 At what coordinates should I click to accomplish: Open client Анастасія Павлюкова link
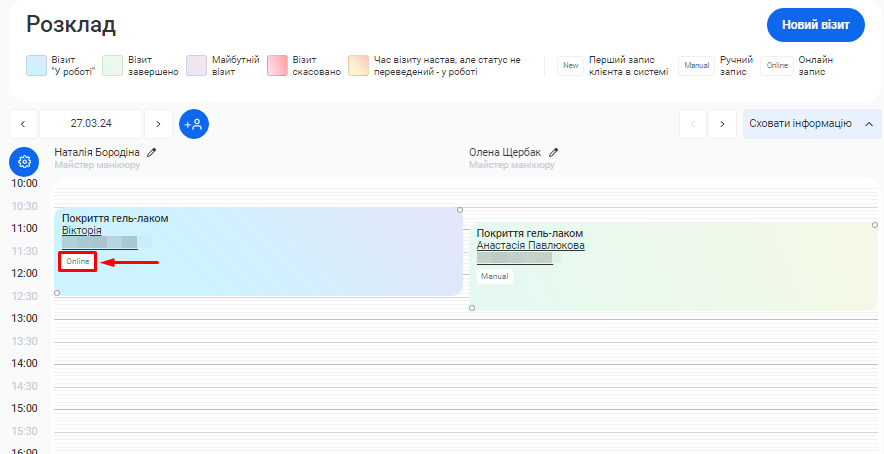point(530,246)
